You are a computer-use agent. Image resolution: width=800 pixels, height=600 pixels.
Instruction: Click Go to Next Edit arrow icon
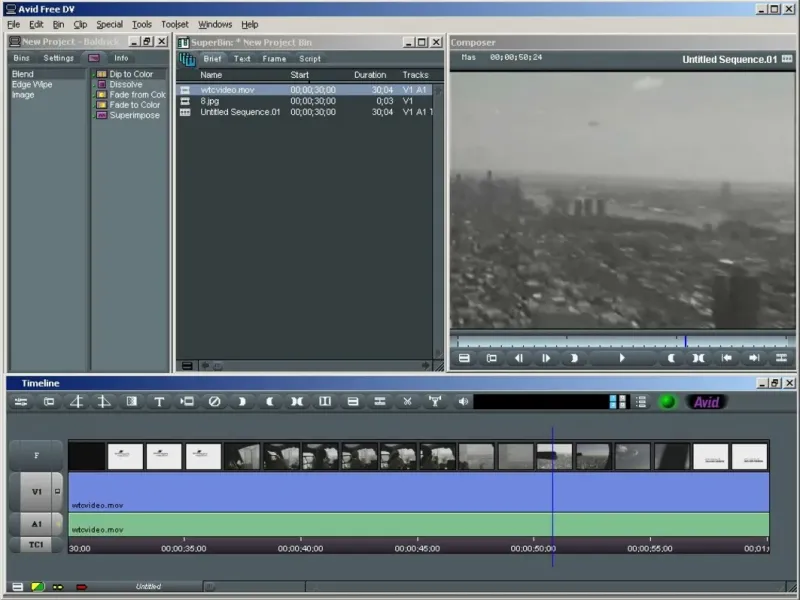[x=754, y=358]
